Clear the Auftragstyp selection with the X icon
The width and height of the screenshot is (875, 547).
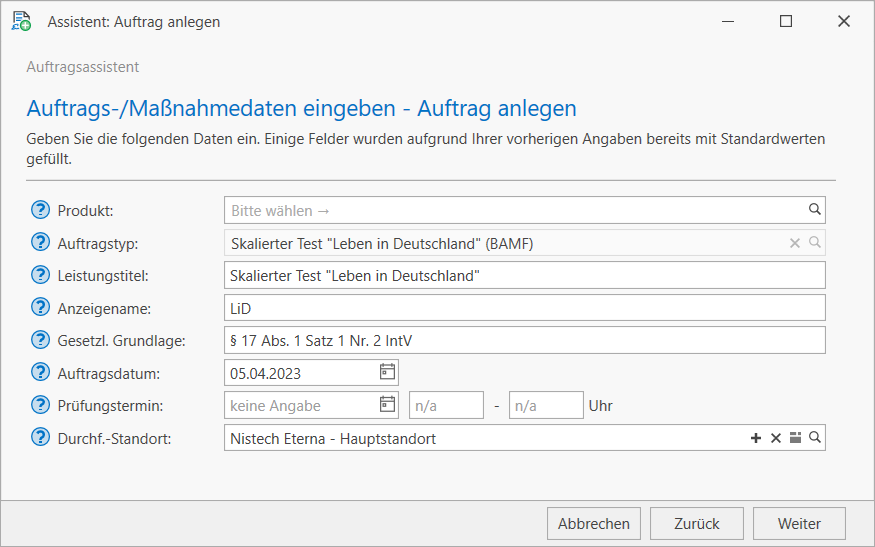click(x=795, y=243)
